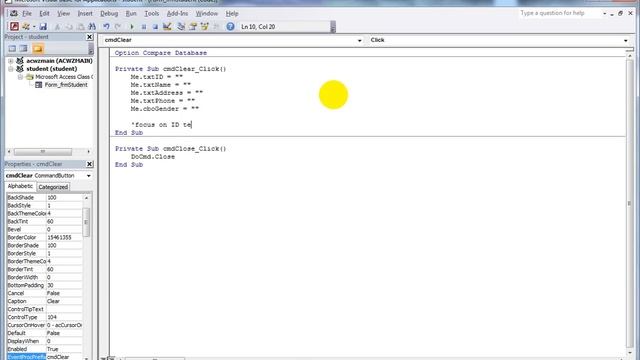Open the help search box dropdown arrow
640x360 pixels.
click(x=604, y=13)
